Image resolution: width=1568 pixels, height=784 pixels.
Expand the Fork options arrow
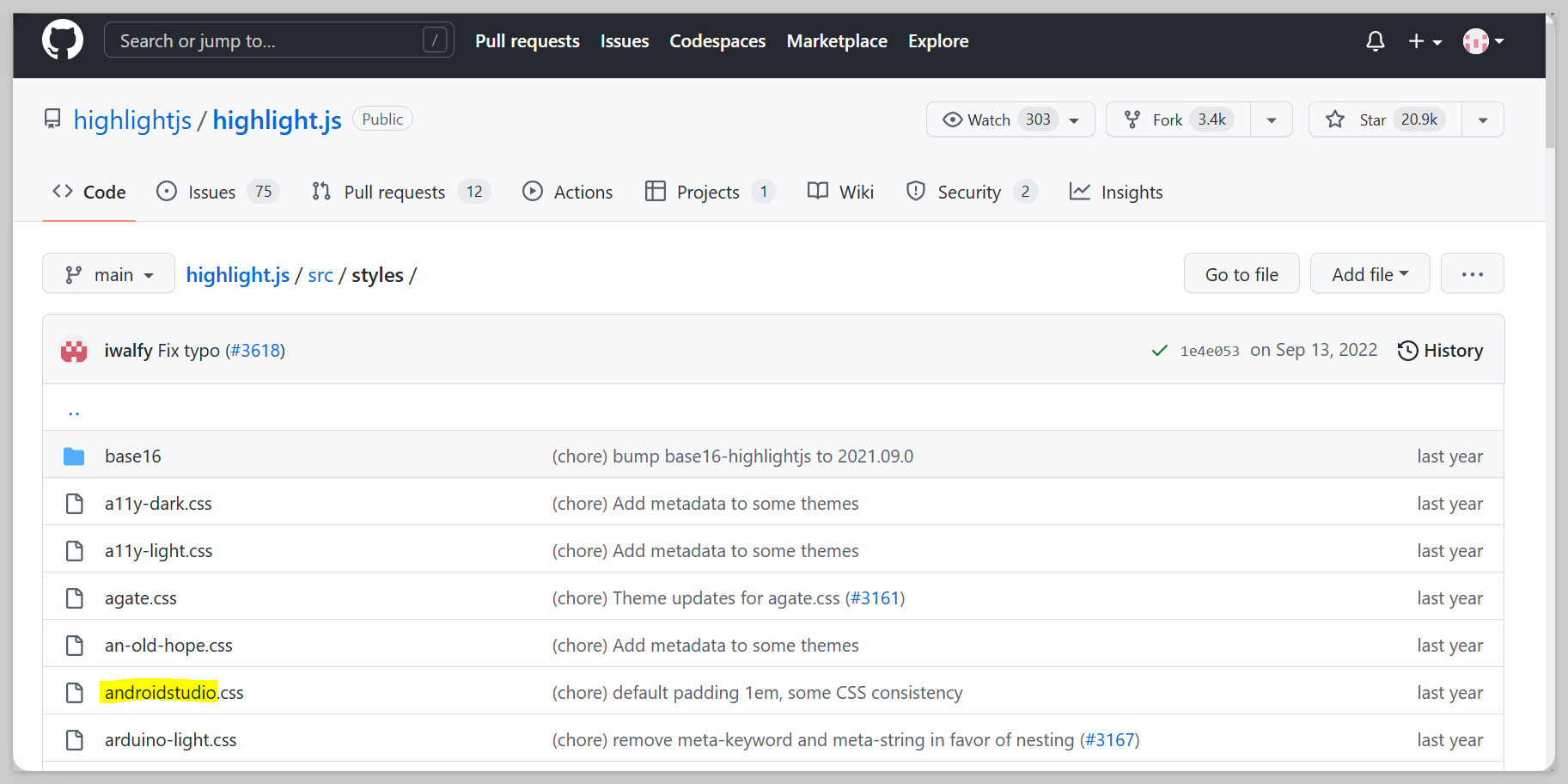(1272, 119)
